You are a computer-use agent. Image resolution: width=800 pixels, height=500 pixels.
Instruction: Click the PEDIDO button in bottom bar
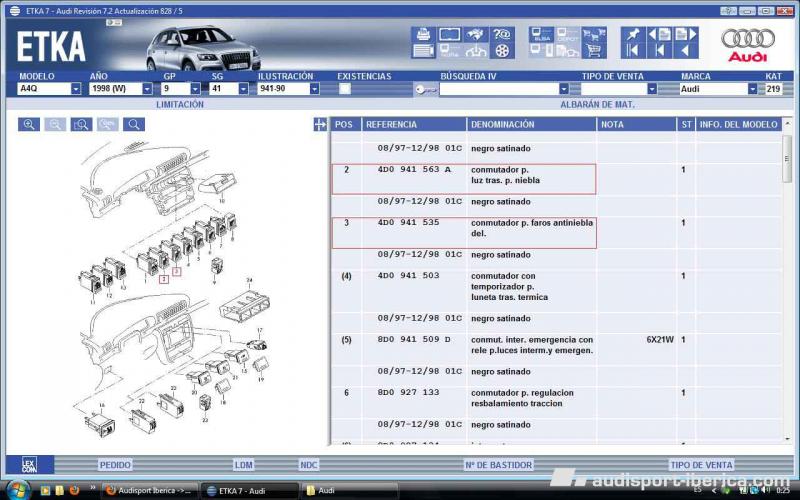[115, 465]
